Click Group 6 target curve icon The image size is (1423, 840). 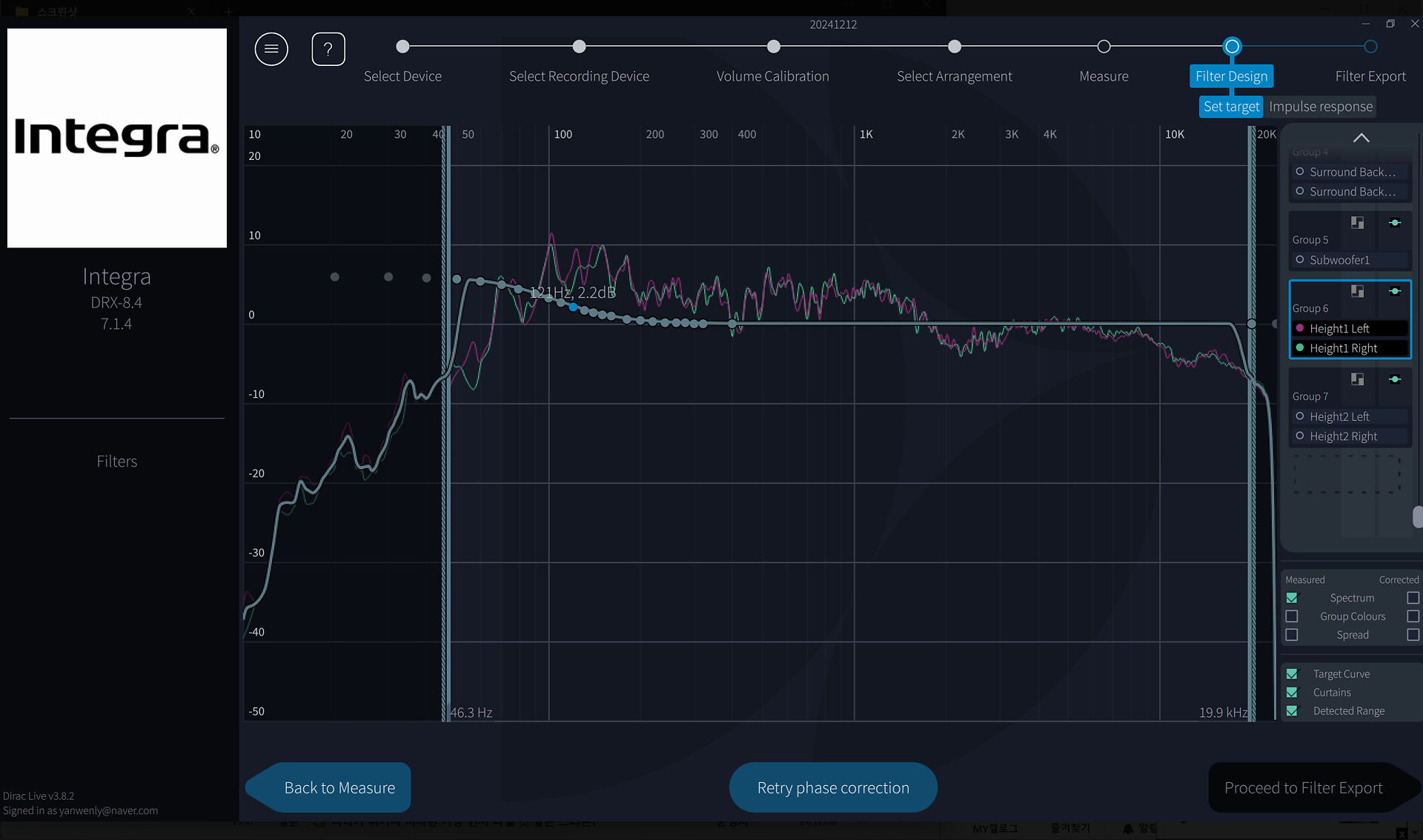click(x=1395, y=291)
